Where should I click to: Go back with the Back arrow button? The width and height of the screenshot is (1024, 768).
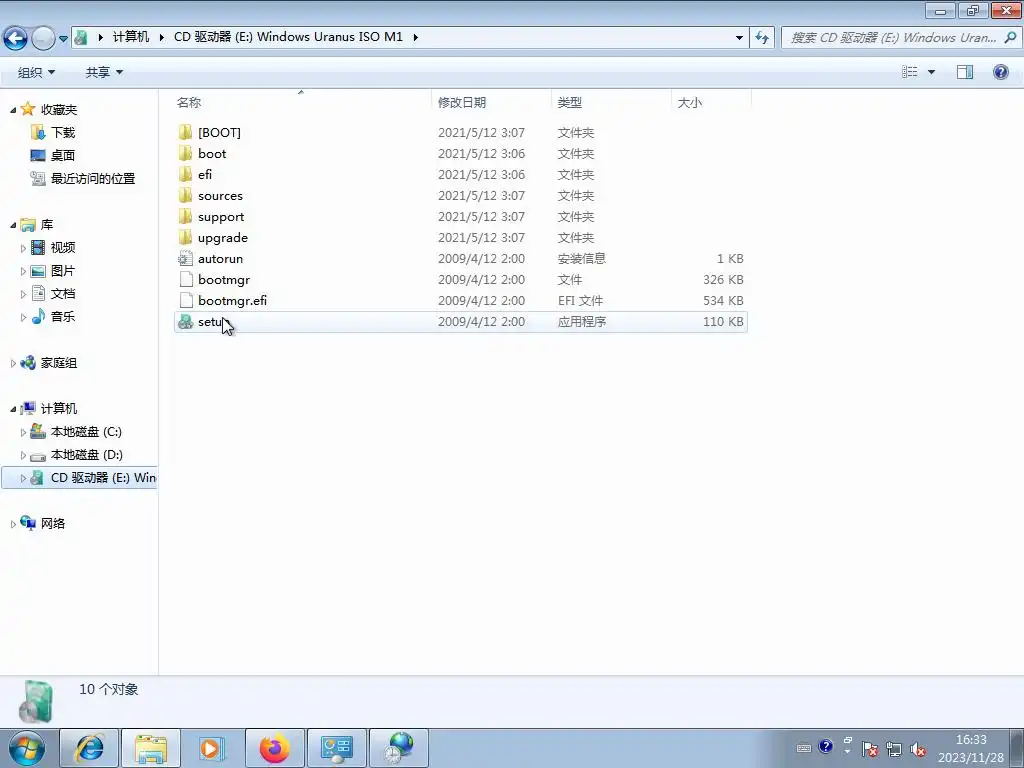(16, 39)
